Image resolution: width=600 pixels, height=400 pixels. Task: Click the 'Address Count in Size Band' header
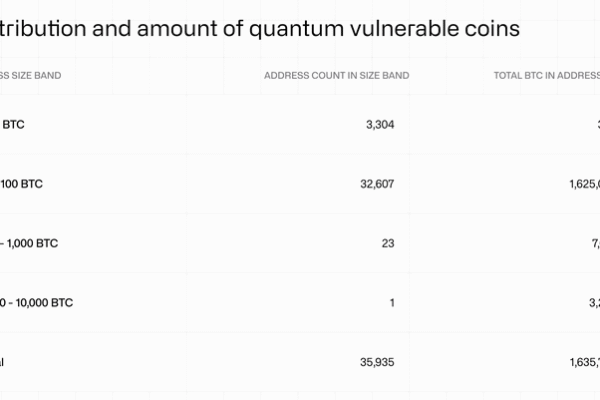point(336,76)
